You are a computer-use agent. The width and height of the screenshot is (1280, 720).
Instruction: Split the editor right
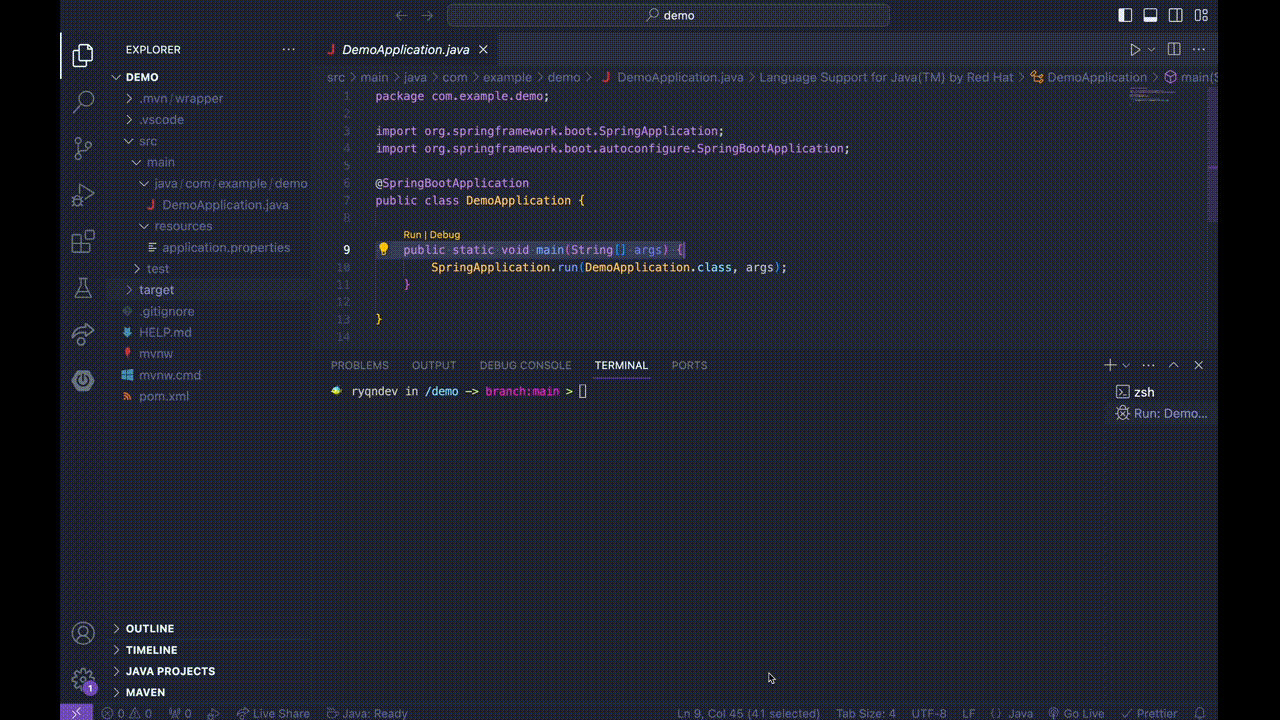pyautogui.click(x=1174, y=49)
